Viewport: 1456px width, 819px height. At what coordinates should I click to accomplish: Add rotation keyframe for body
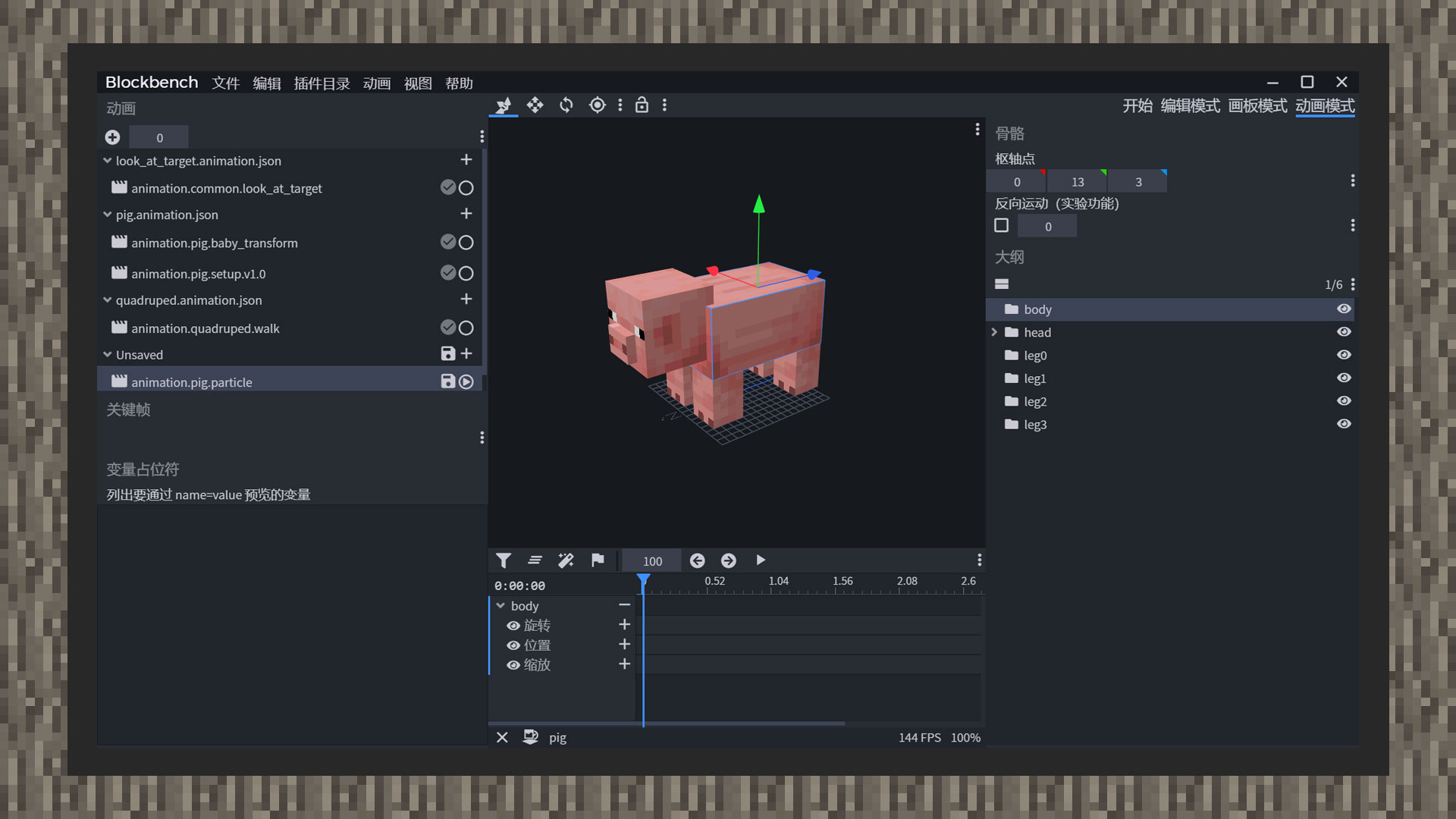625,625
